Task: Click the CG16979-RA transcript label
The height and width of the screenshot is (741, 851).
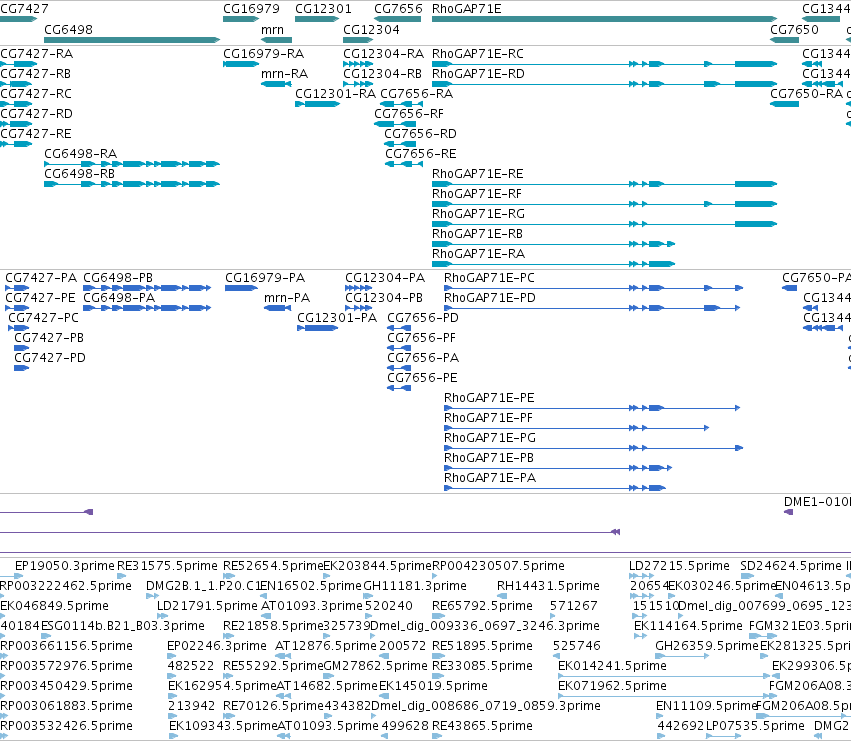Action: tap(264, 54)
